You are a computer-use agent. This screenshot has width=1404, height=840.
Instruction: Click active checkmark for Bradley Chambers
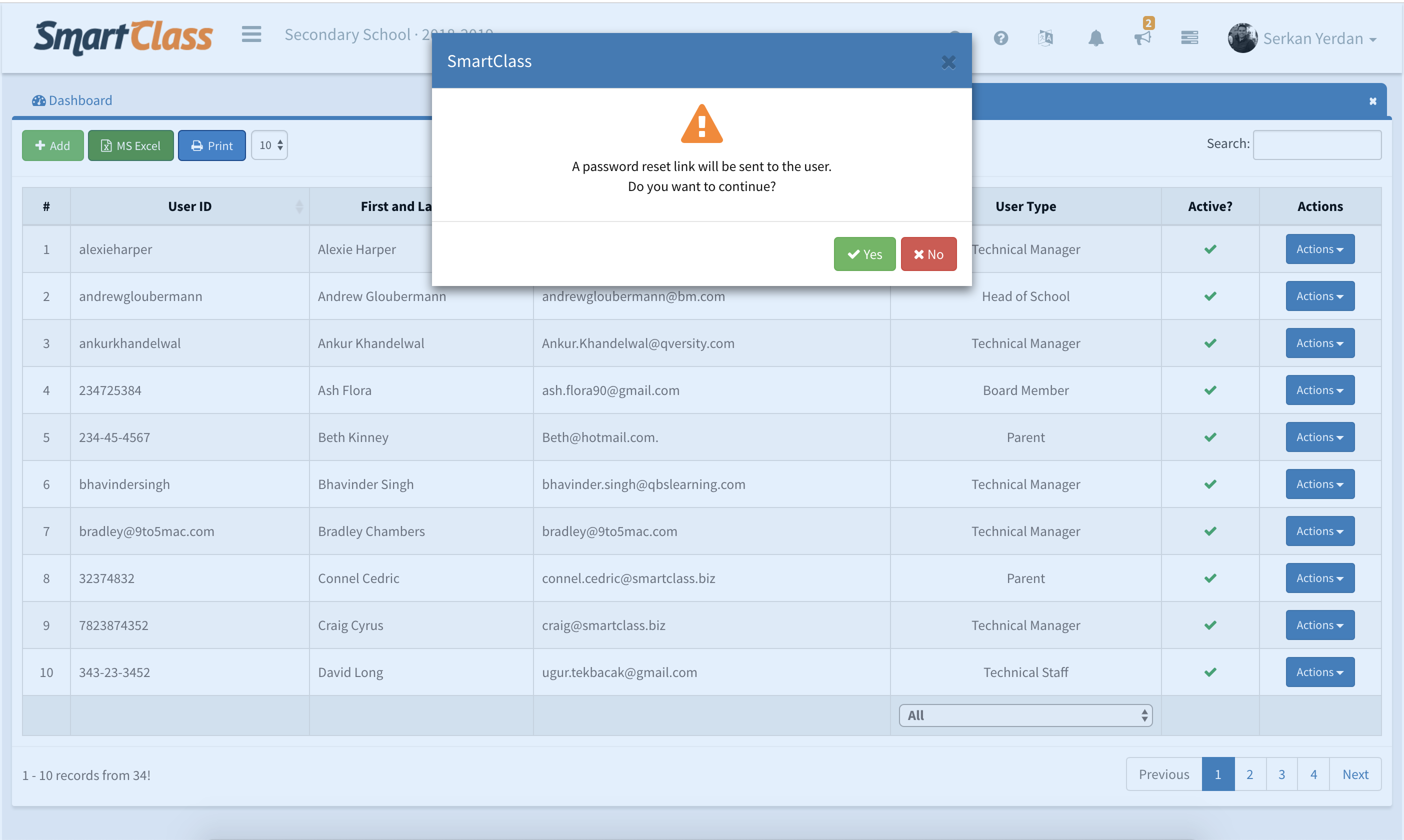pos(1210,531)
